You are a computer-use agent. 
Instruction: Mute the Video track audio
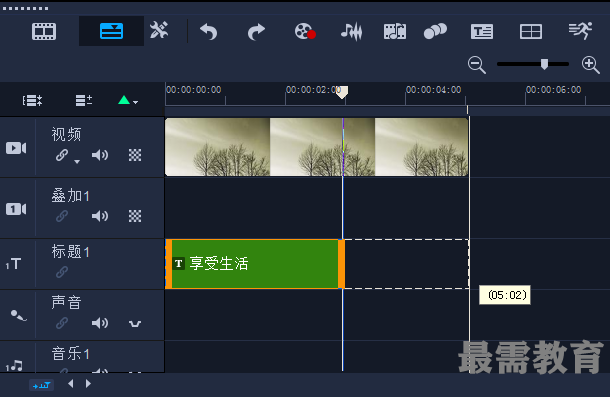click(x=100, y=155)
